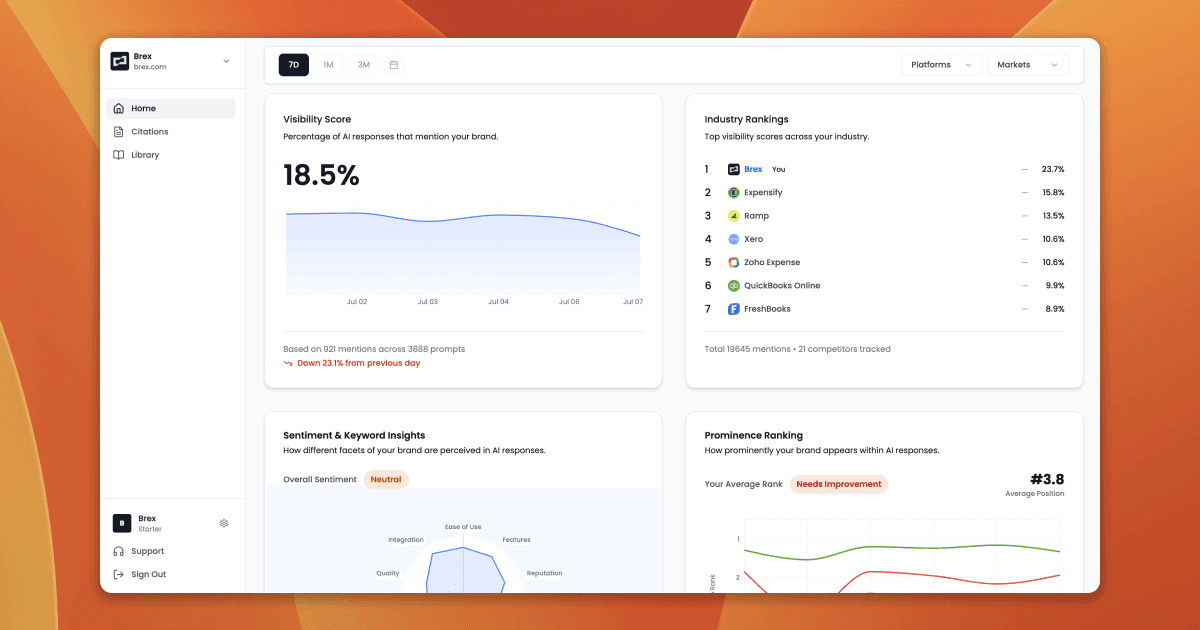This screenshot has width=1200, height=630.
Task: Click the Sign Out link
Action: click(148, 574)
